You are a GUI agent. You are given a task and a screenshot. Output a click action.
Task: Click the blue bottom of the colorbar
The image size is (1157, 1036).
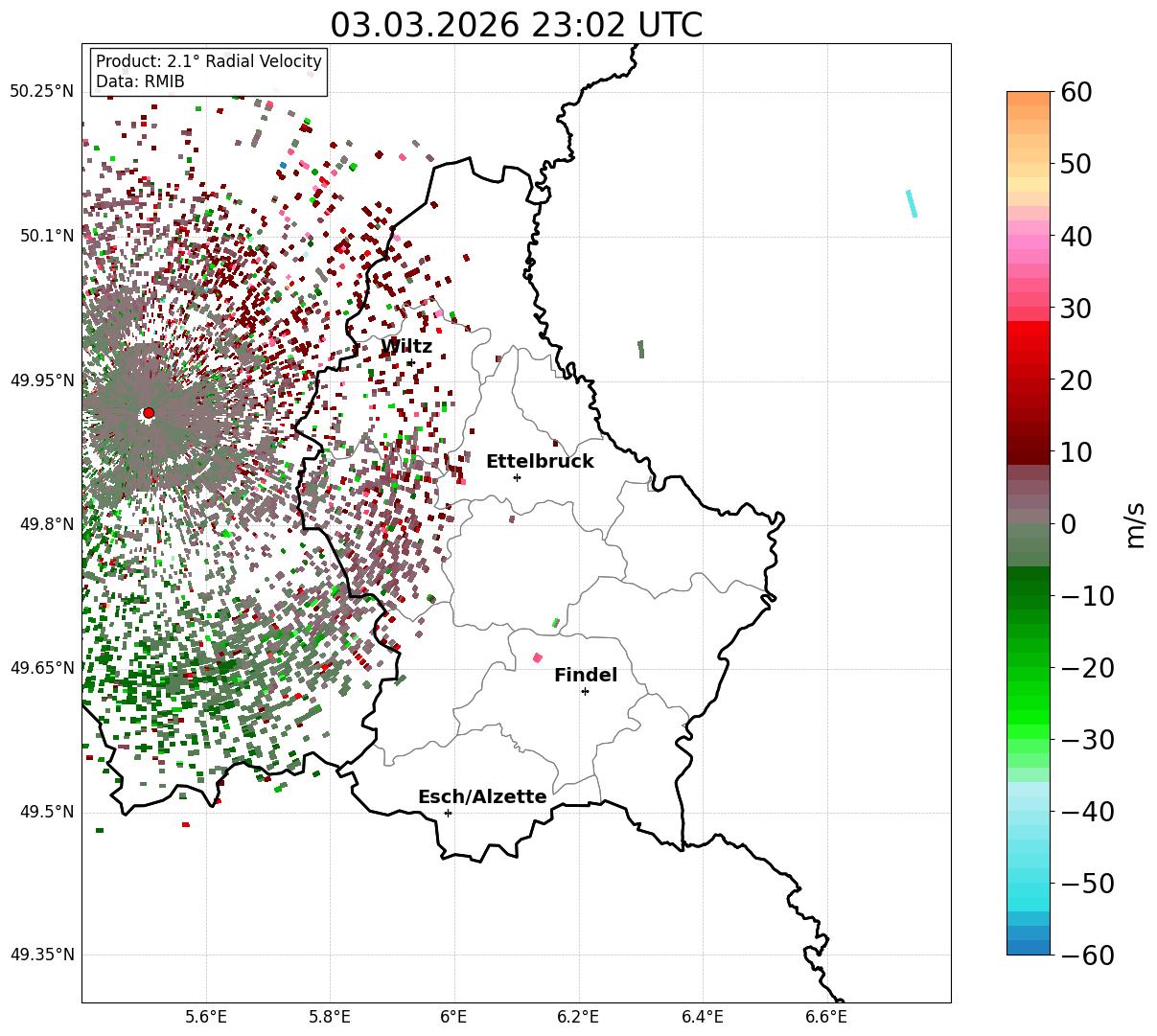click(1029, 948)
